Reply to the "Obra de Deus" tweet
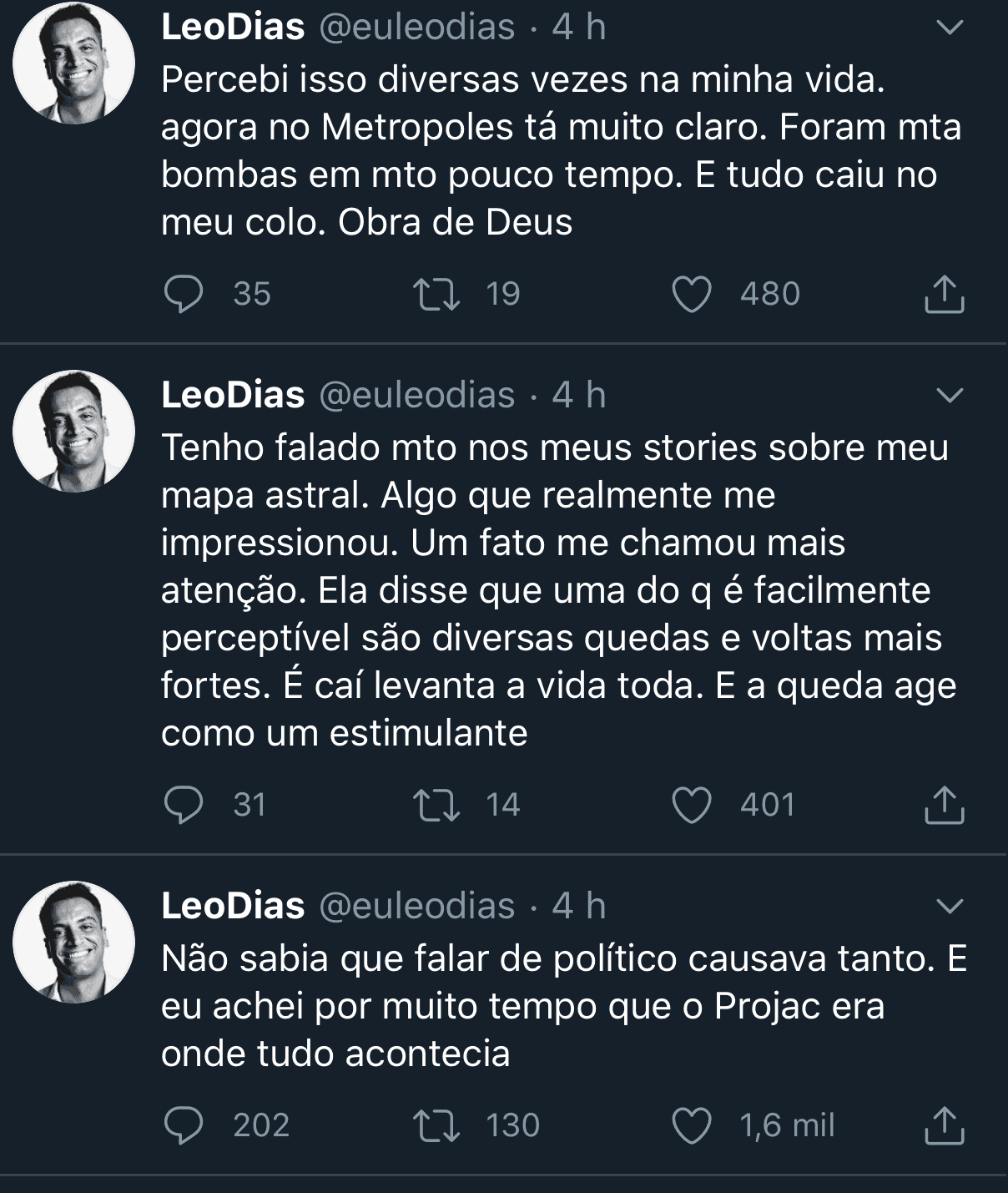The width and height of the screenshot is (1008, 1193). 184,294
